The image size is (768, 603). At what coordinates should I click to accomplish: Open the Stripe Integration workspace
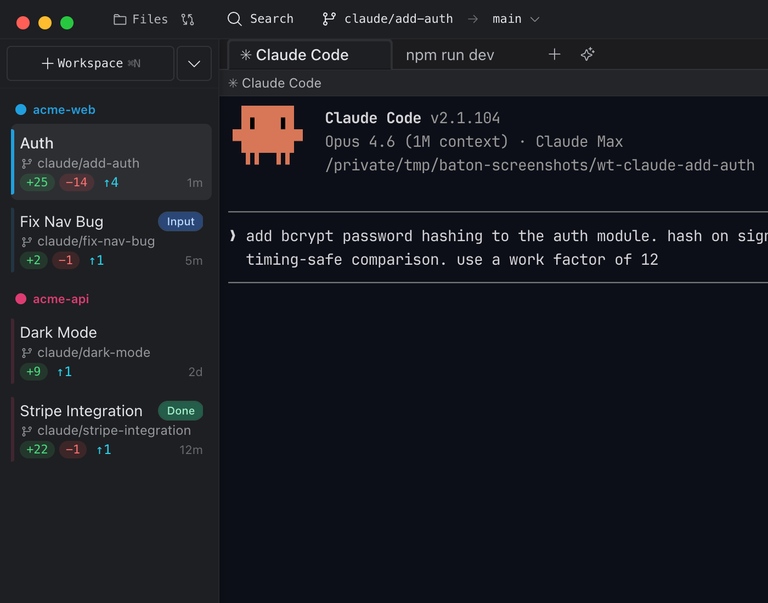[x=112, y=429]
